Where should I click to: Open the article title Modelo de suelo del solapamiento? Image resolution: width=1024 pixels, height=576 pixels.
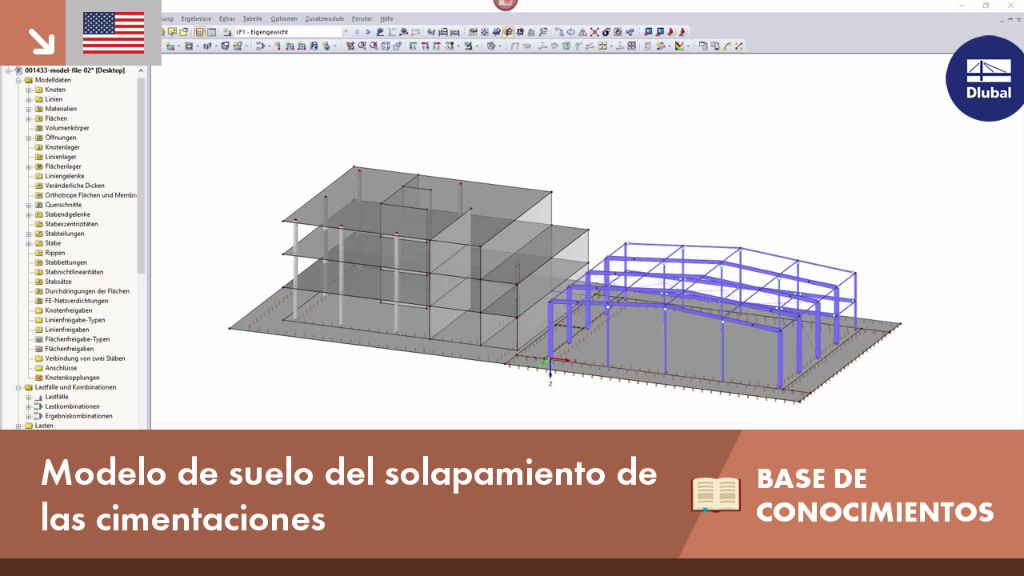349,495
